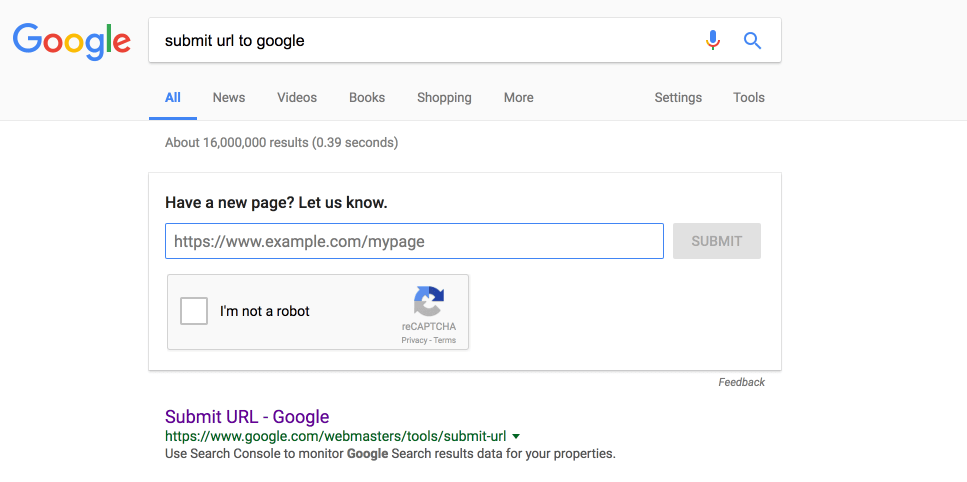Select the Books tab
Screen dimensions: 967x482
[x=367, y=98]
